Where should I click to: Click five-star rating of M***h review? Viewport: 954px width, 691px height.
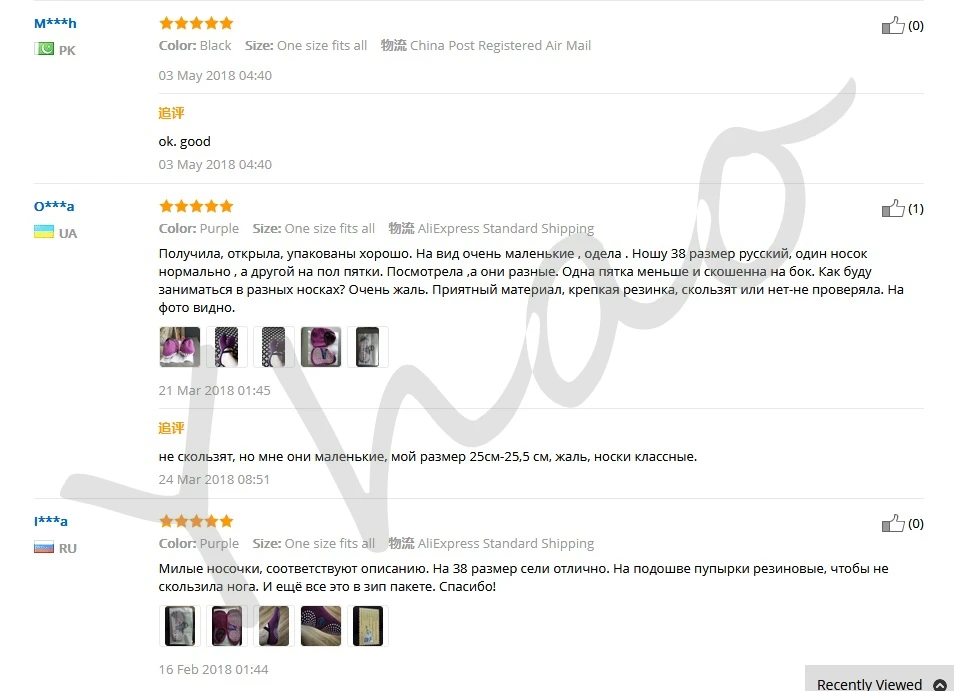pyautogui.click(x=196, y=23)
